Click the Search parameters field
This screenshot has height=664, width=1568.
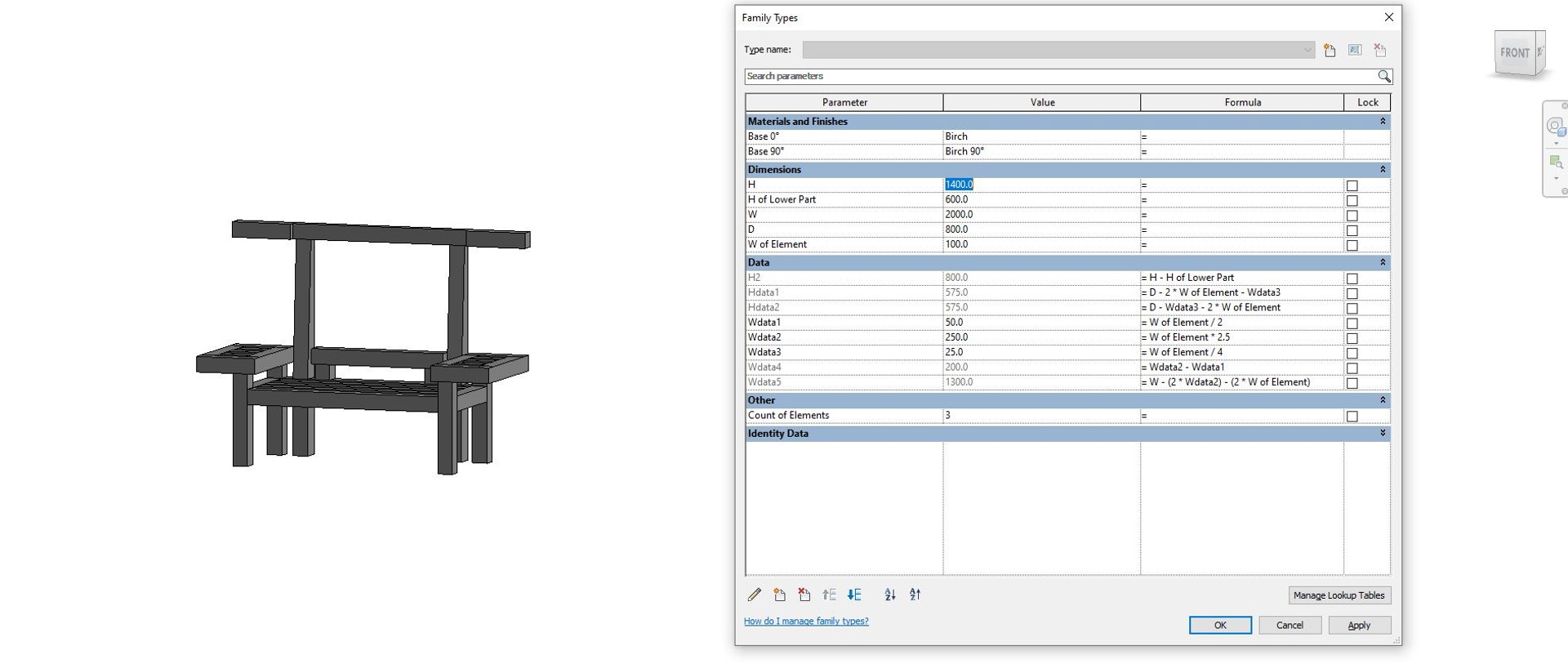coord(1060,76)
